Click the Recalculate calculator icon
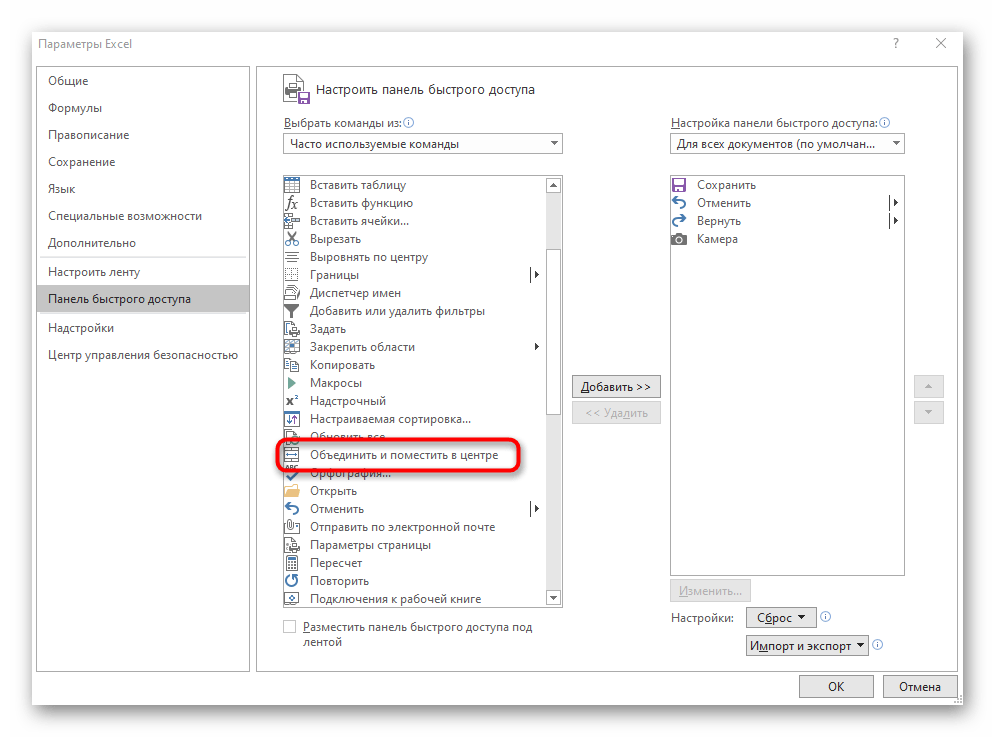This screenshot has height=737, width=995. [x=292, y=563]
